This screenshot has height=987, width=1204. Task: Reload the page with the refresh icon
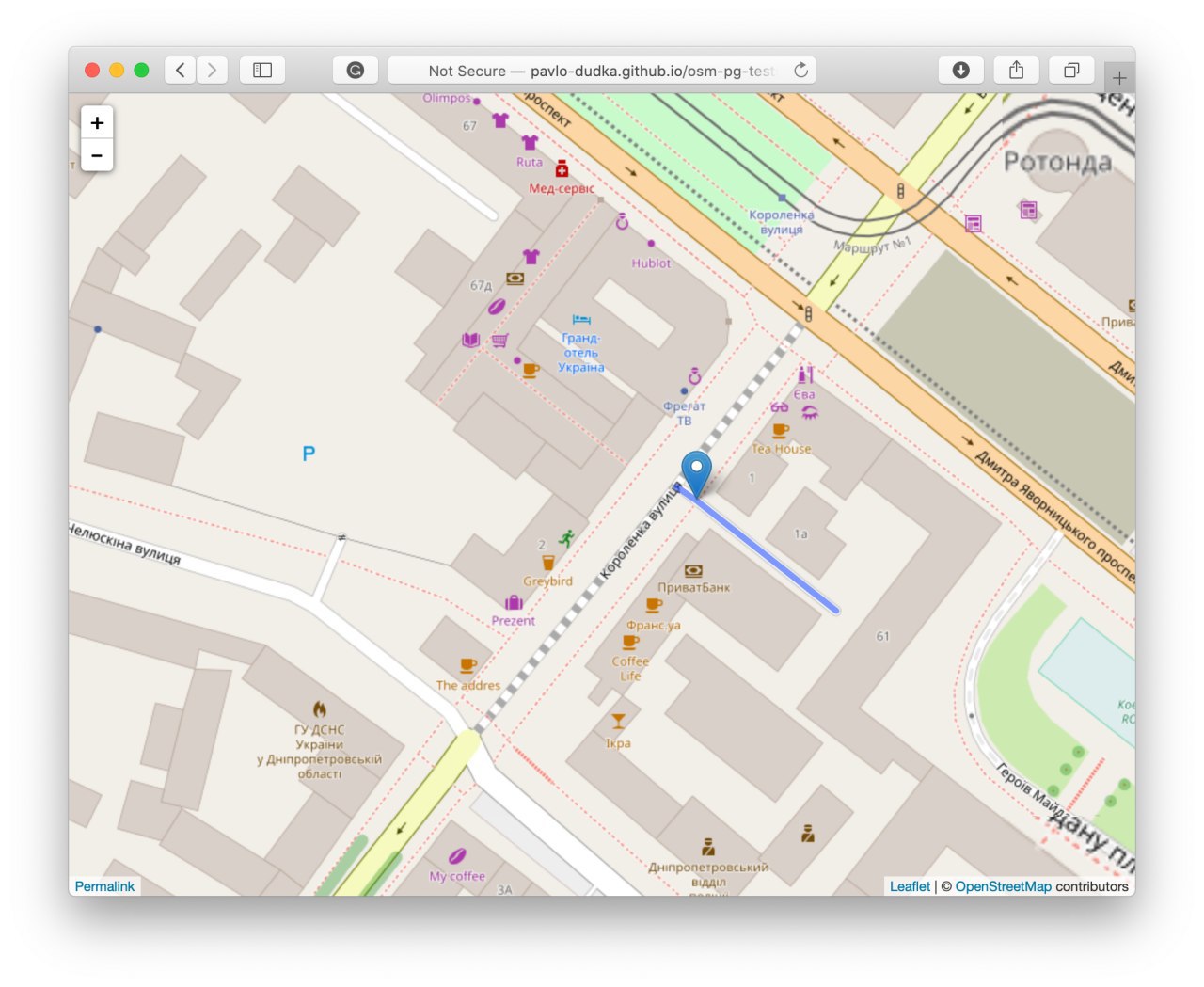pyautogui.click(x=800, y=71)
